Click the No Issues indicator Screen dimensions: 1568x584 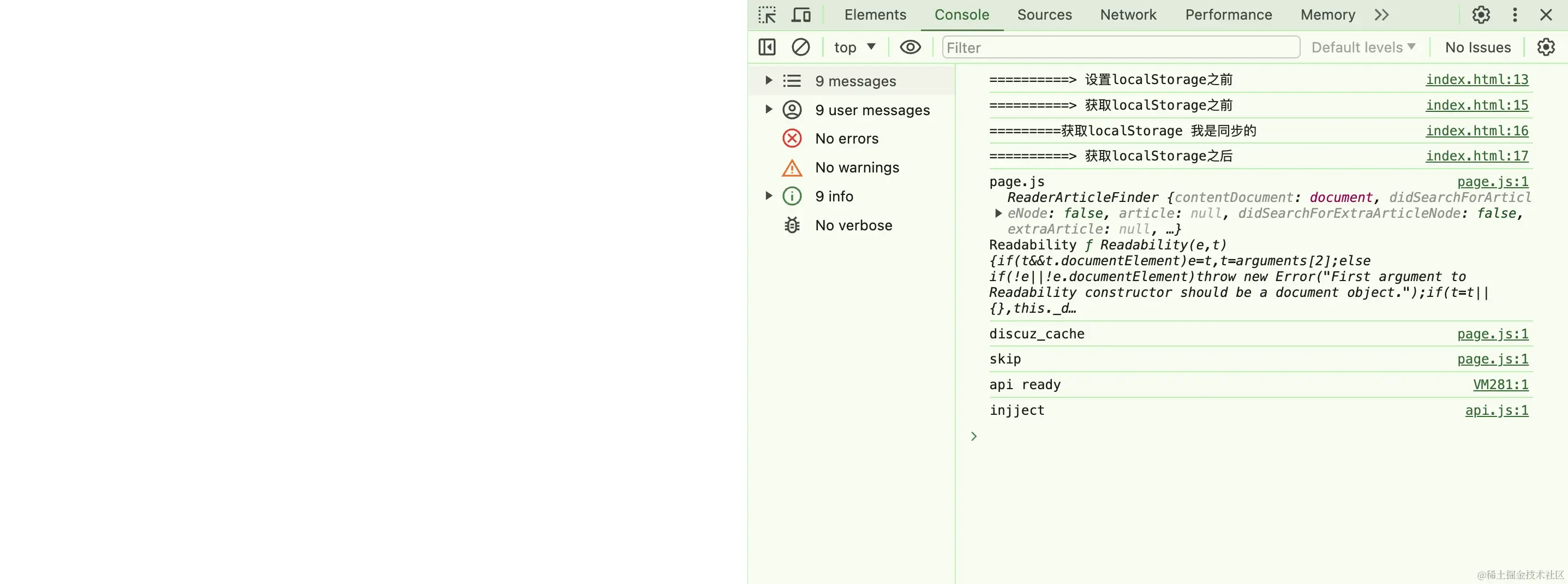click(x=1478, y=47)
